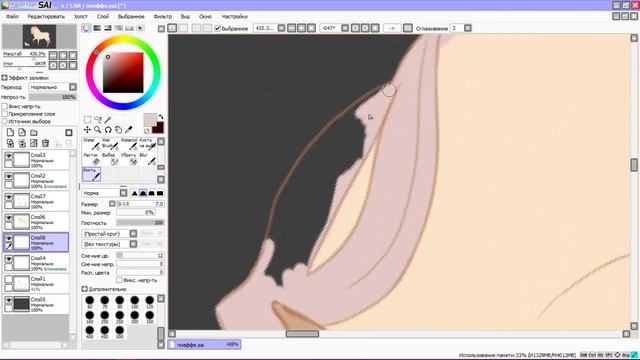Select the rectangular selection tool
The height and width of the screenshot is (360, 640).
point(87,120)
